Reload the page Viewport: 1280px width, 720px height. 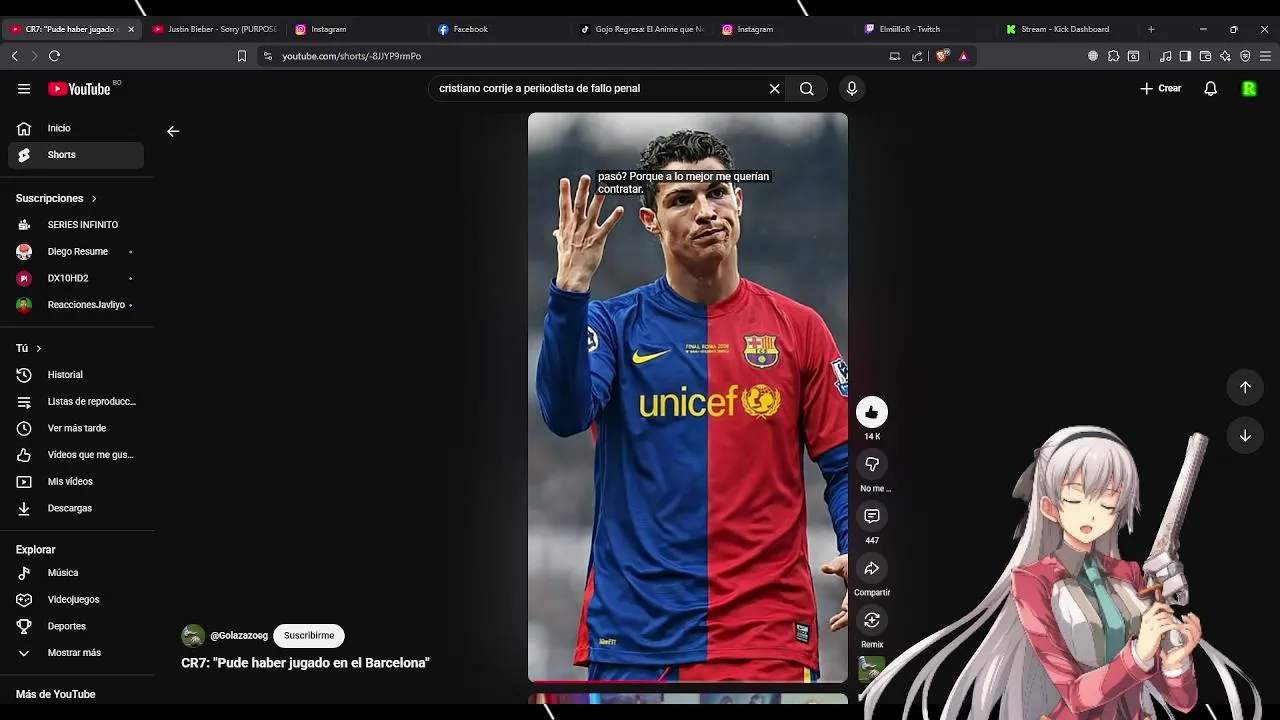[x=54, y=56]
